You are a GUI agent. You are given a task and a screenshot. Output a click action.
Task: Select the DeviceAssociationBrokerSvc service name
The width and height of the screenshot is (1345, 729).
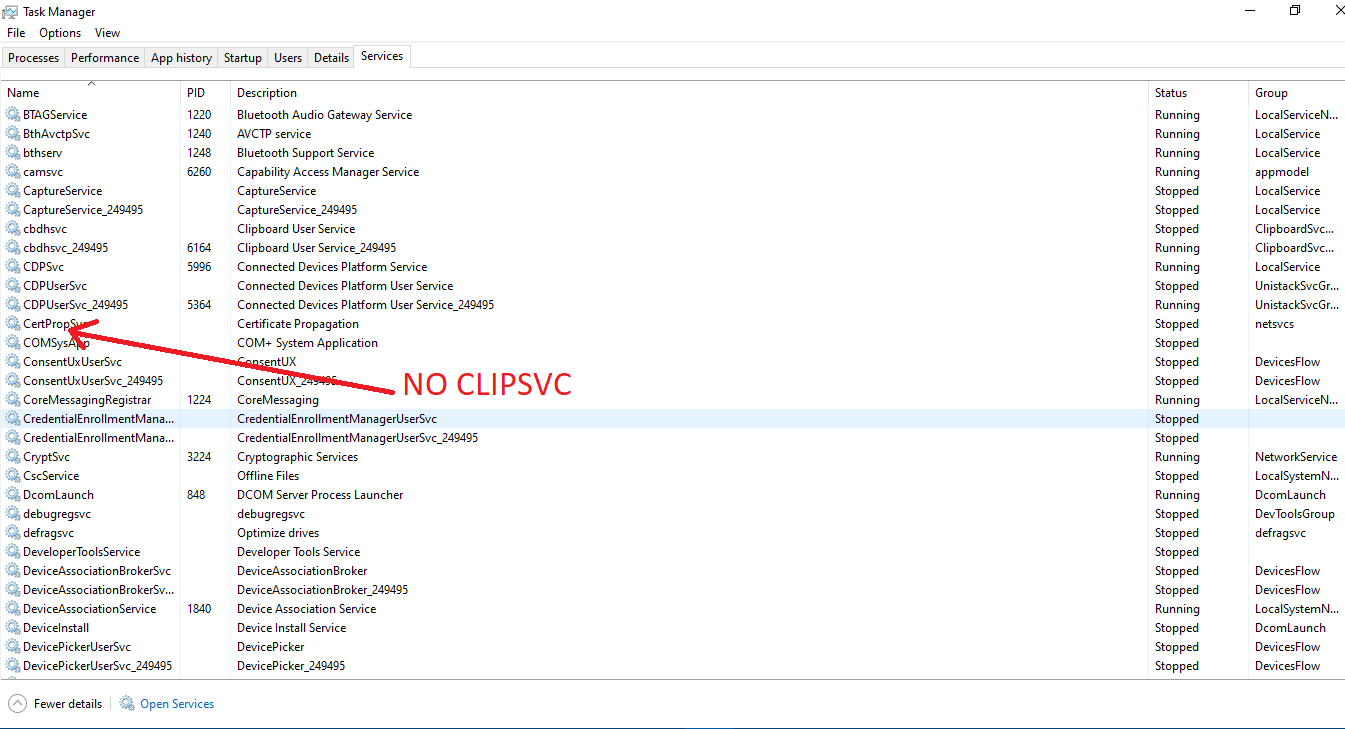(x=97, y=571)
